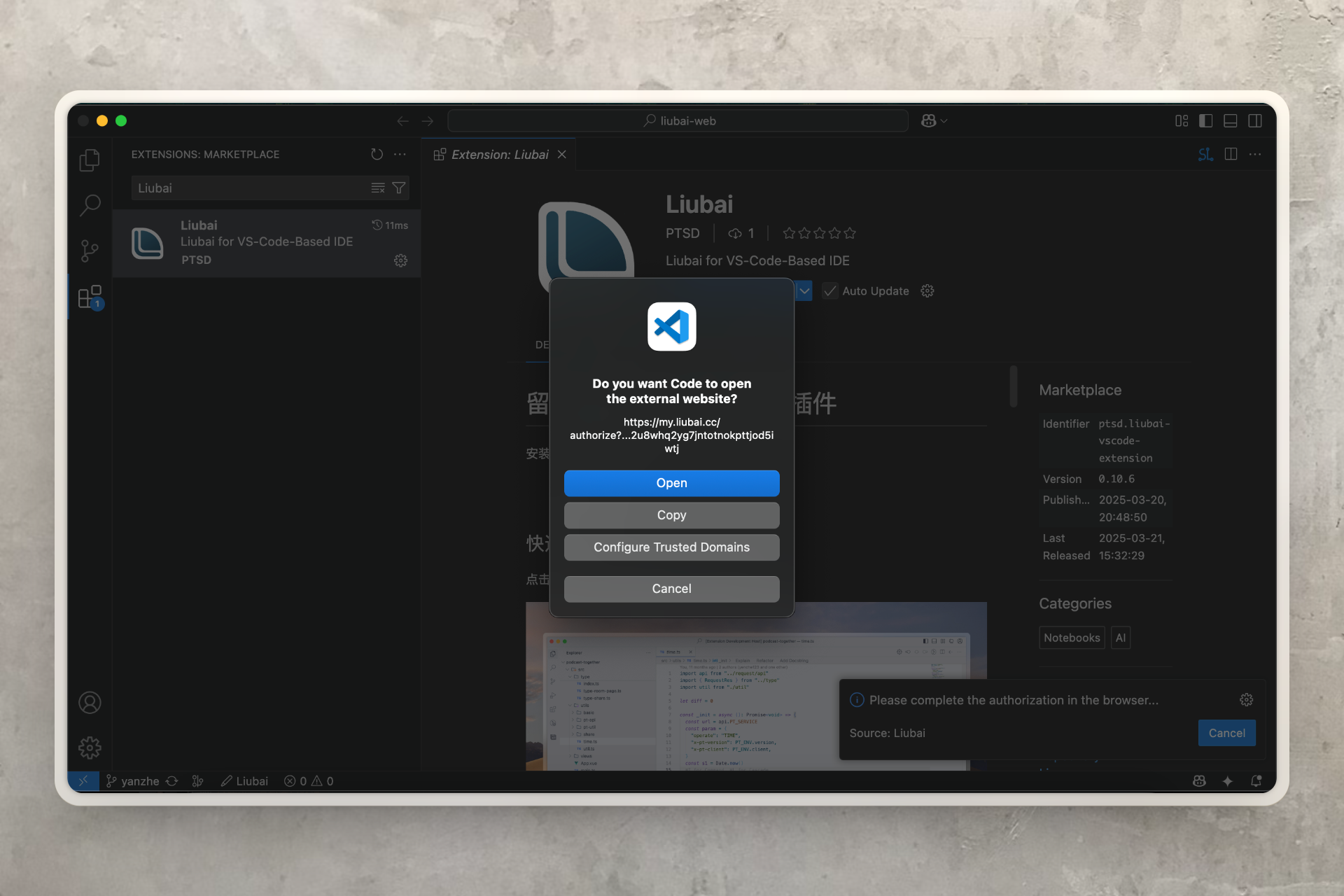This screenshot has height=896, width=1344.
Task: Open the Search view icon
Action: point(90,205)
